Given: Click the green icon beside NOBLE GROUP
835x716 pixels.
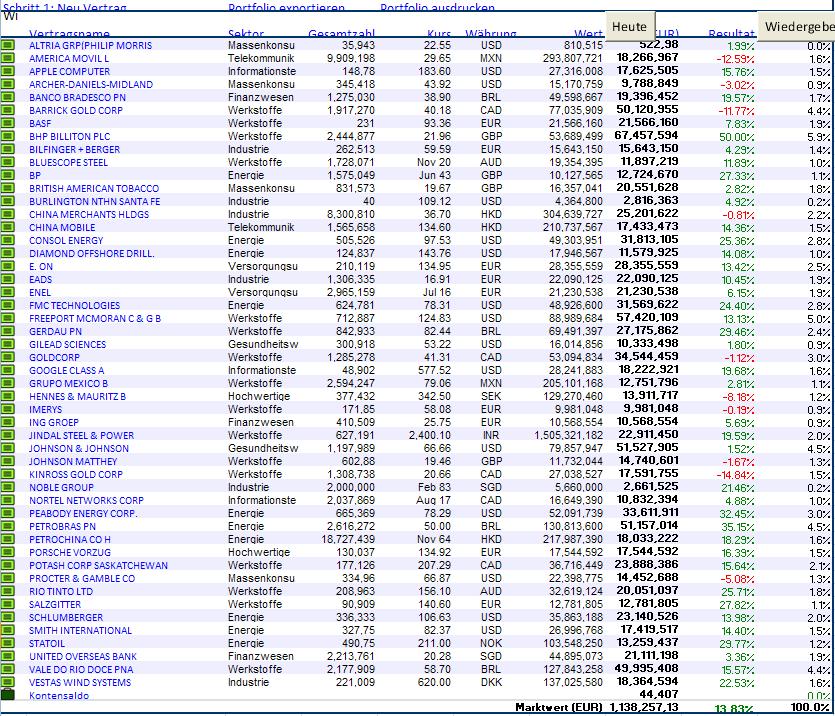Looking at the screenshot, I should (7, 487).
